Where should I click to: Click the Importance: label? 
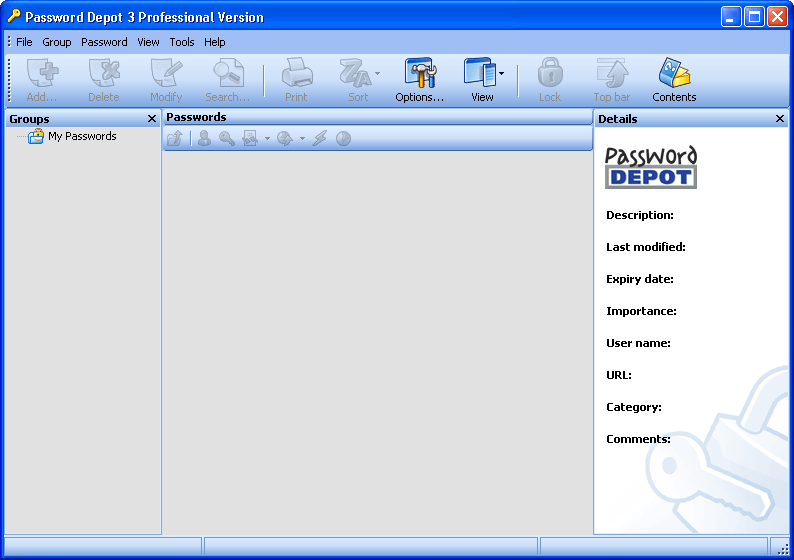642,311
